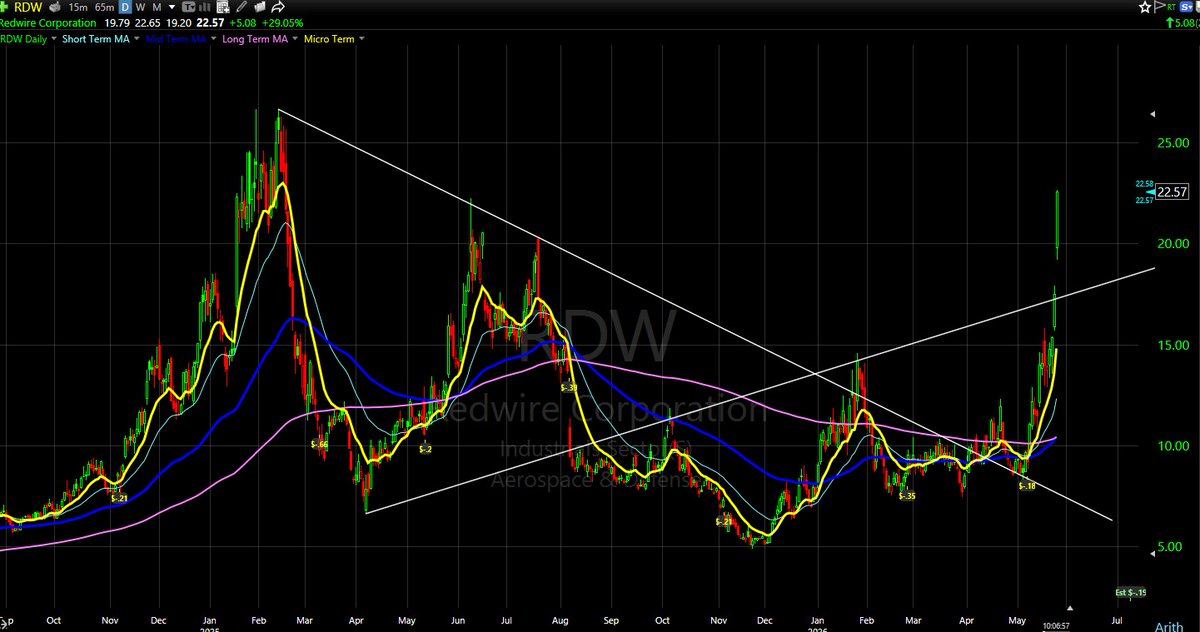This screenshot has height=632, width=1200.
Task: Expand the RDW Daily plot menu
Action: click(54, 39)
